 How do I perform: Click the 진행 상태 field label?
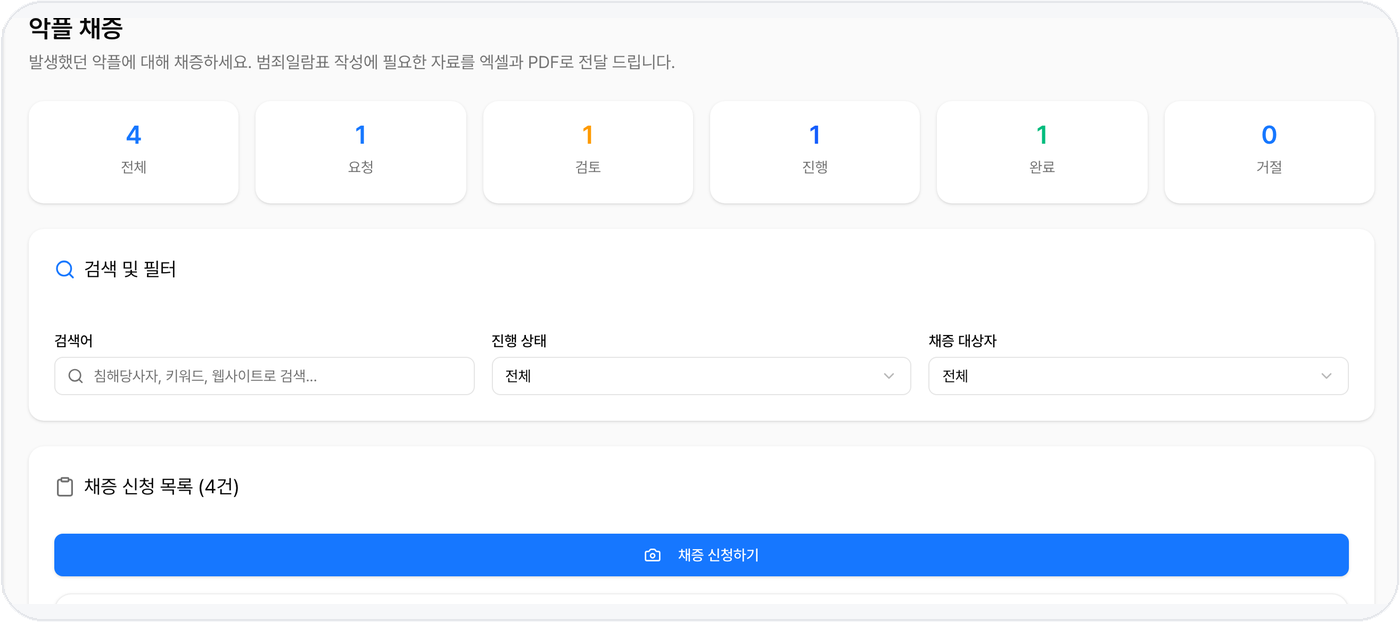tap(519, 341)
